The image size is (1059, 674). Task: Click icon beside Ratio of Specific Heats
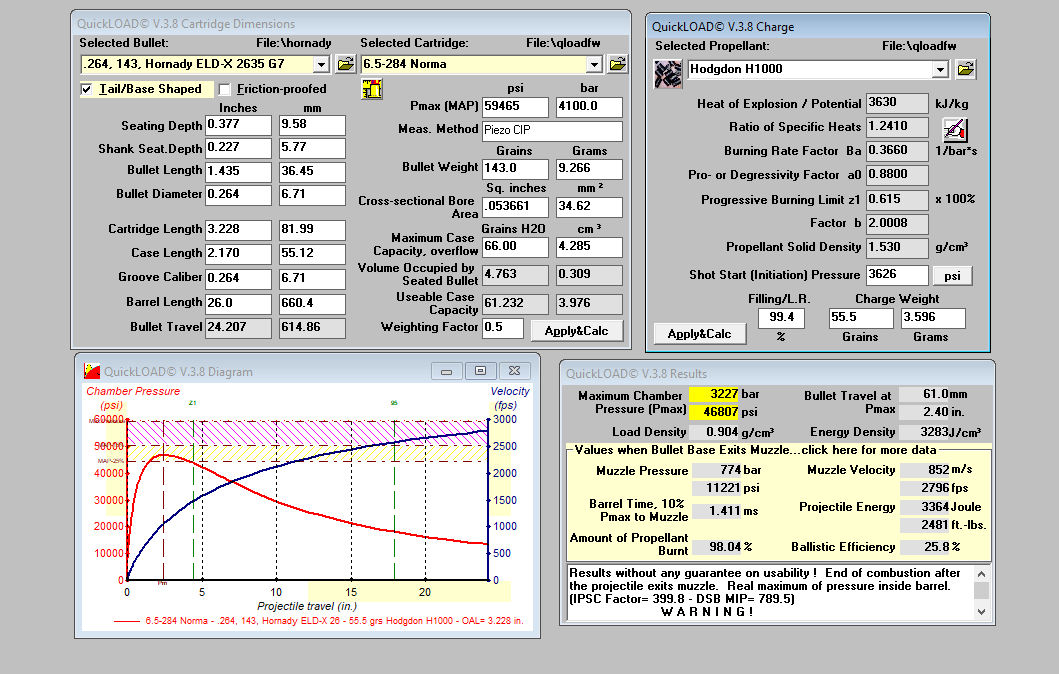[955, 128]
